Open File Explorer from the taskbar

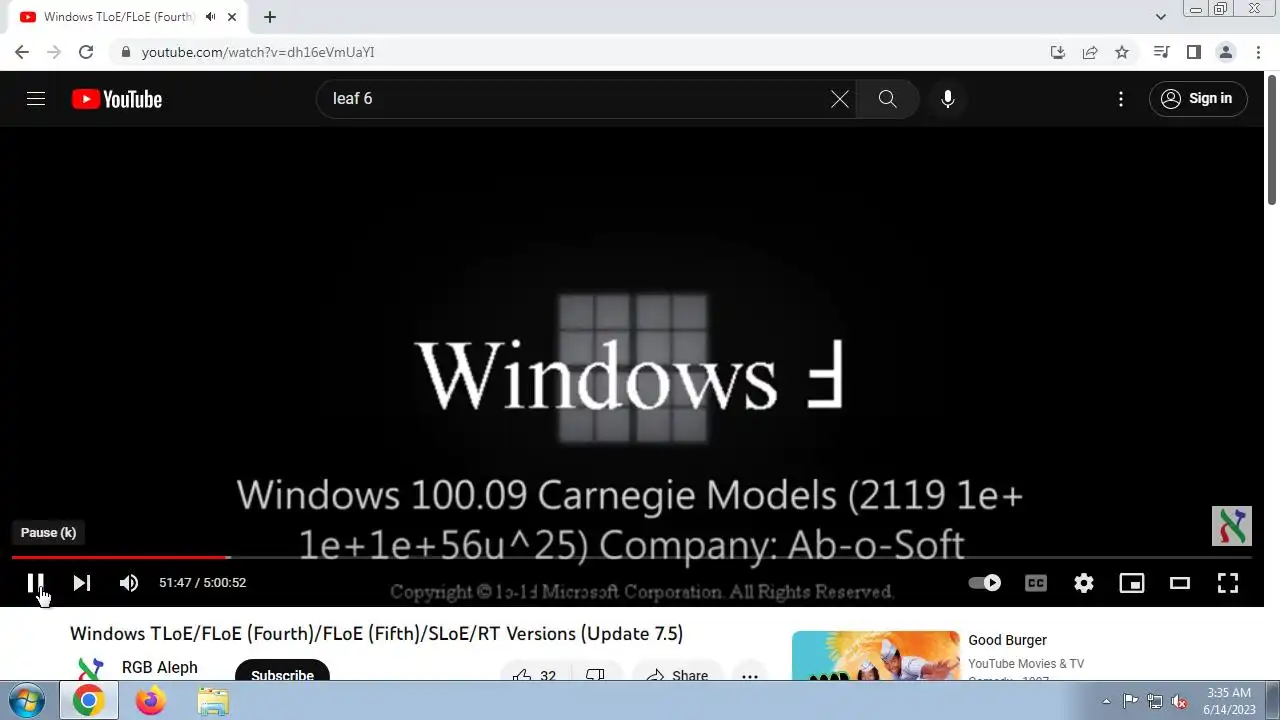click(x=213, y=701)
